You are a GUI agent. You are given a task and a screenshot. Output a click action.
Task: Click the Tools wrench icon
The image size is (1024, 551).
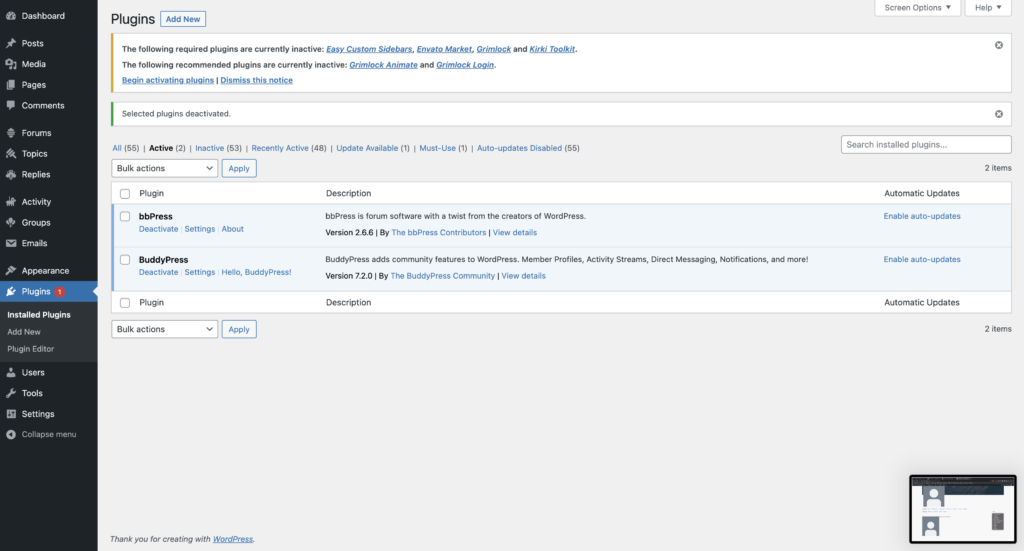point(11,393)
